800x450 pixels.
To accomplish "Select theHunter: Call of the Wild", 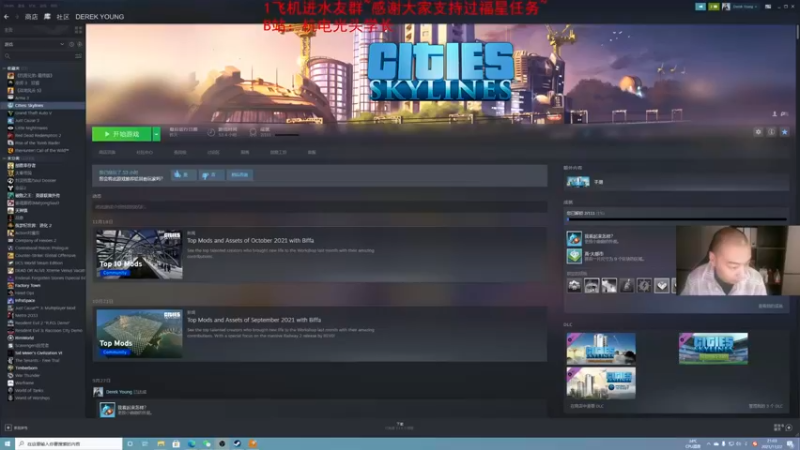I will pyautogui.click(x=41, y=151).
